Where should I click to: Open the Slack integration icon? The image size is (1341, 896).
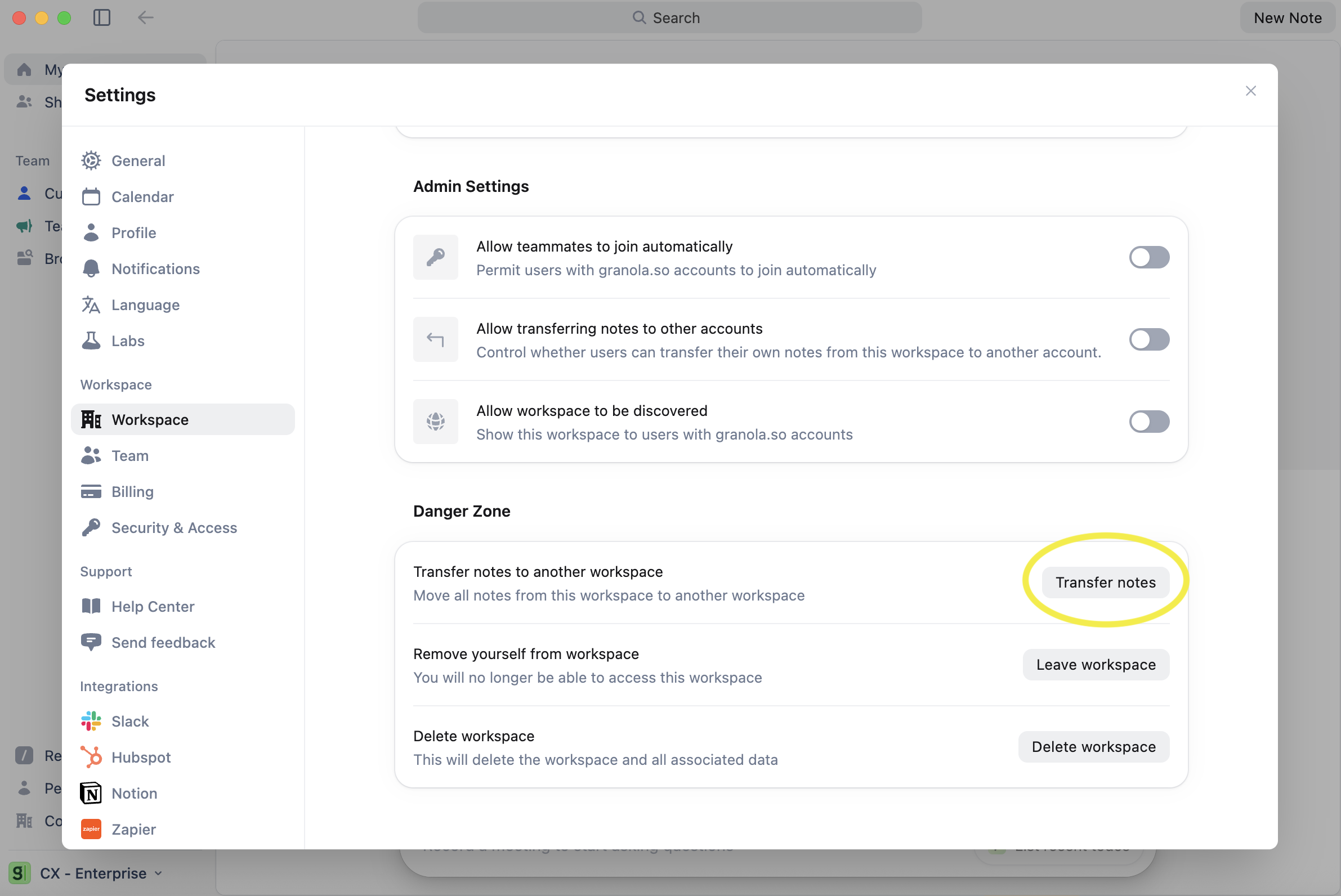click(x=91, y=720)
